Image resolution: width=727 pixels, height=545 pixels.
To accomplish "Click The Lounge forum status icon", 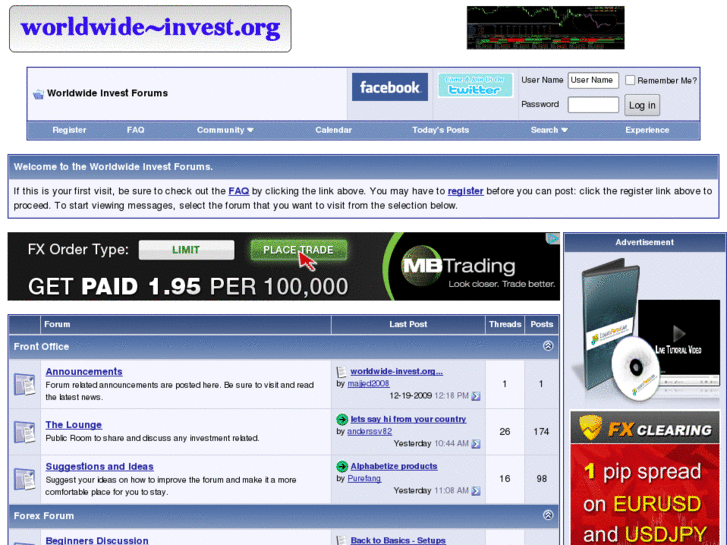I will tap(24, 432).
